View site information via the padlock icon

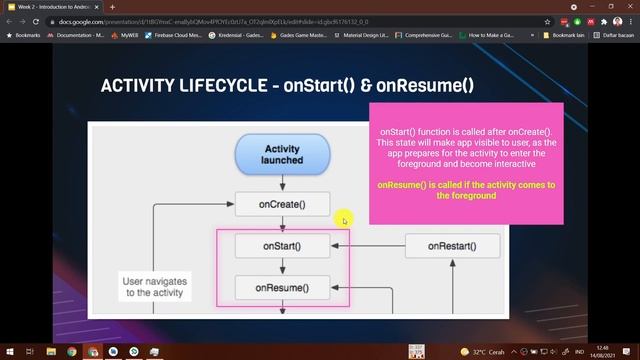(52, 22)
